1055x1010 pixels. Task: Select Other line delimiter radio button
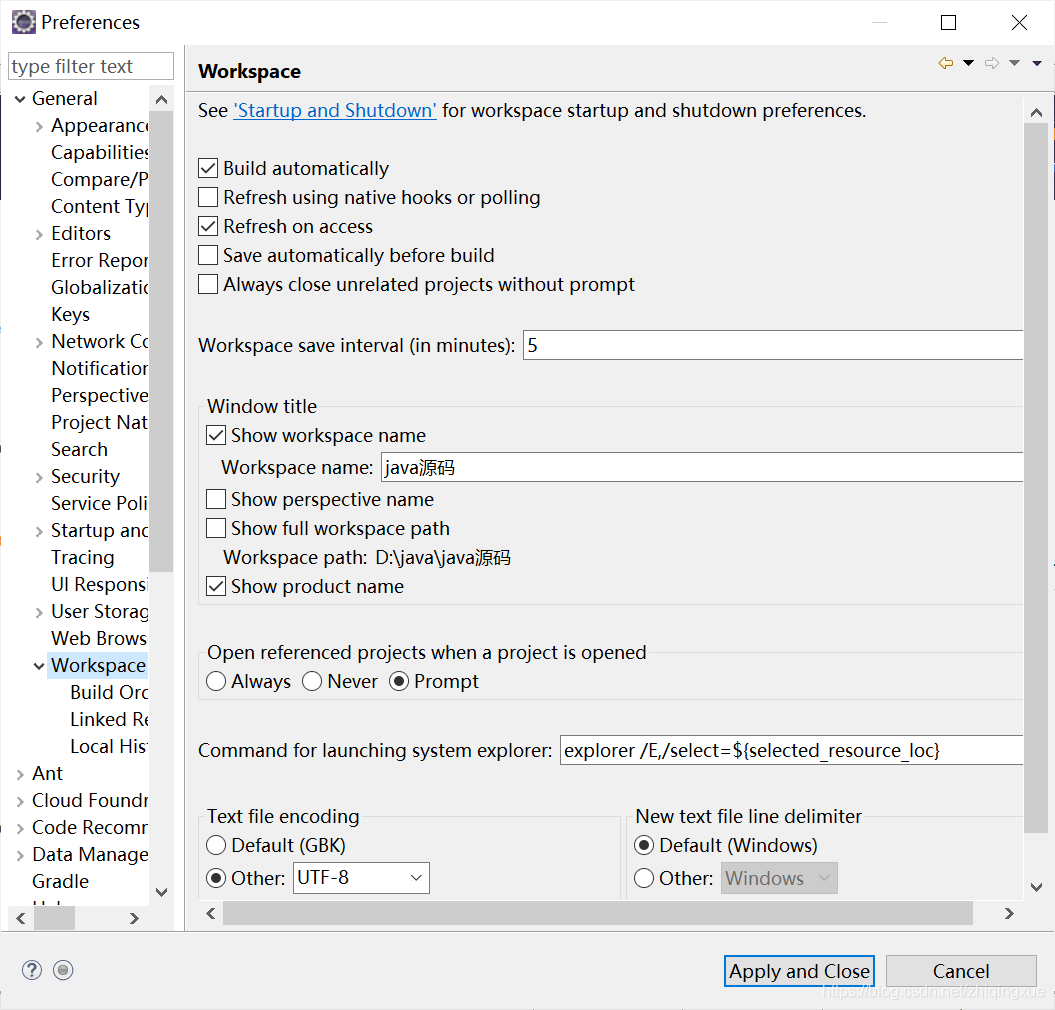644,878
